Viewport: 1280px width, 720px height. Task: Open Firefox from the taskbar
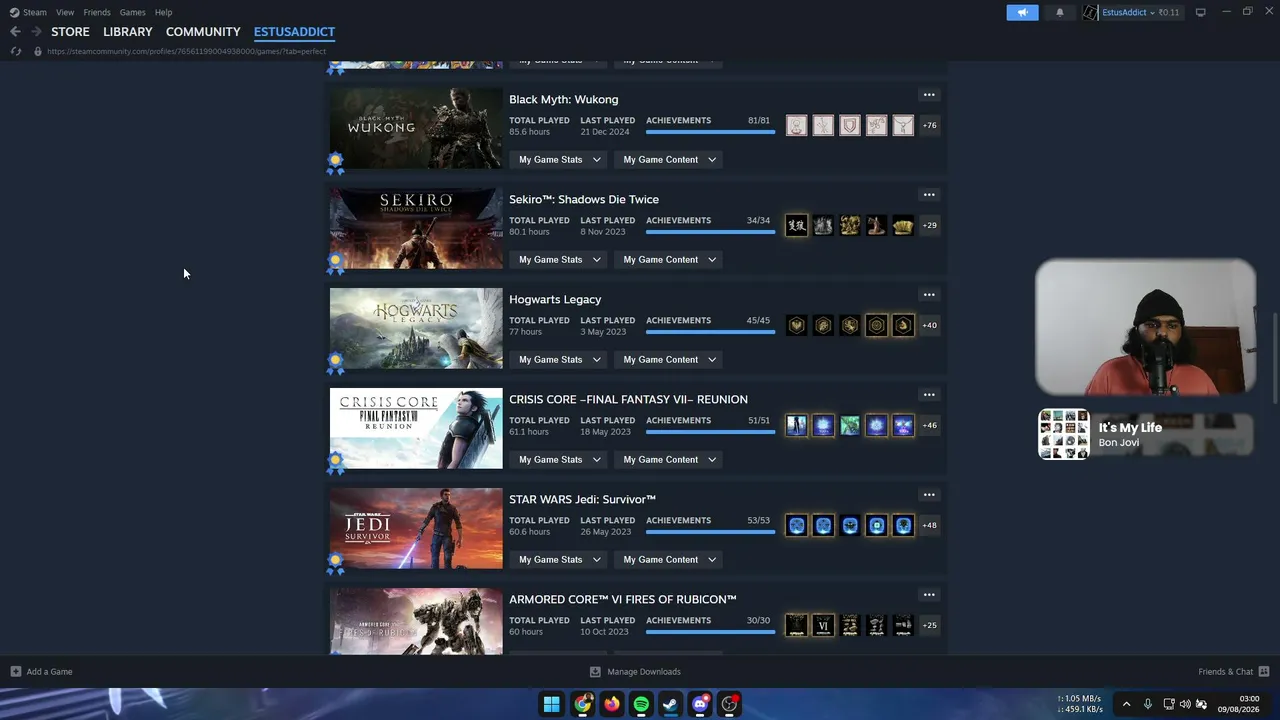612,704
